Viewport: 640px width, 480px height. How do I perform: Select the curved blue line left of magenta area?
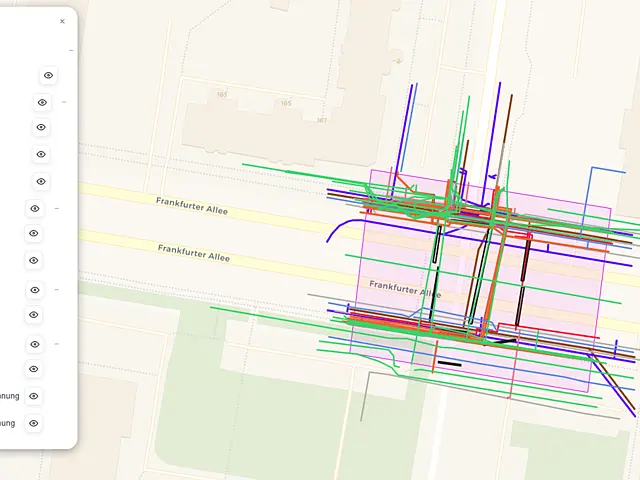[345, 229]
